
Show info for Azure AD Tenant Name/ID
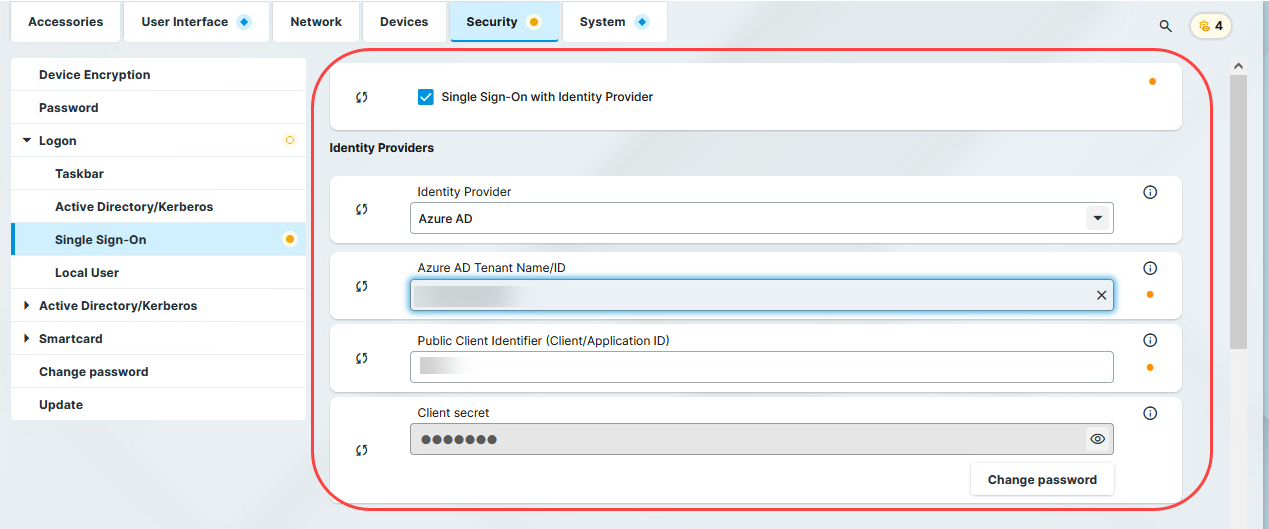1150,268
